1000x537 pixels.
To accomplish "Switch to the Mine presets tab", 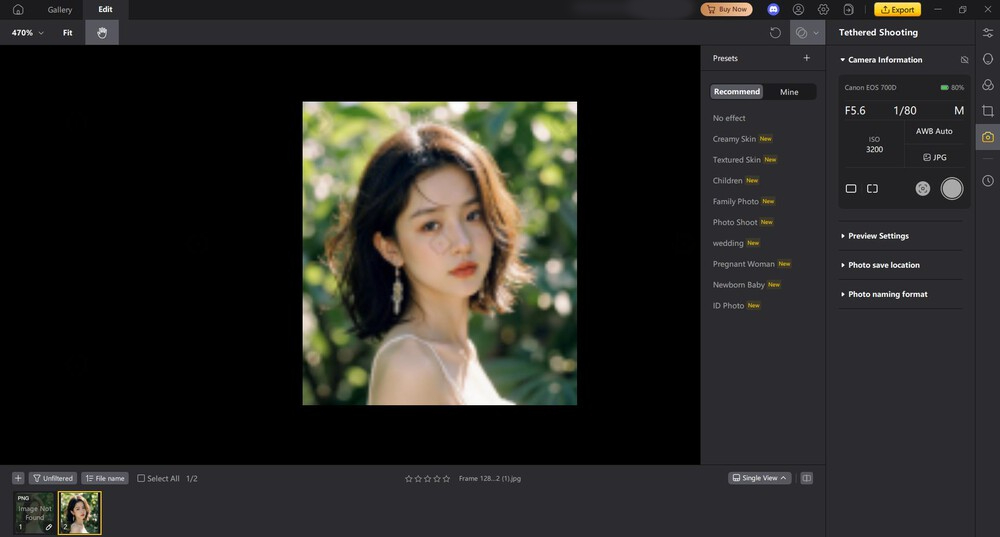I will pyautogui.click(x=789, y=92).
